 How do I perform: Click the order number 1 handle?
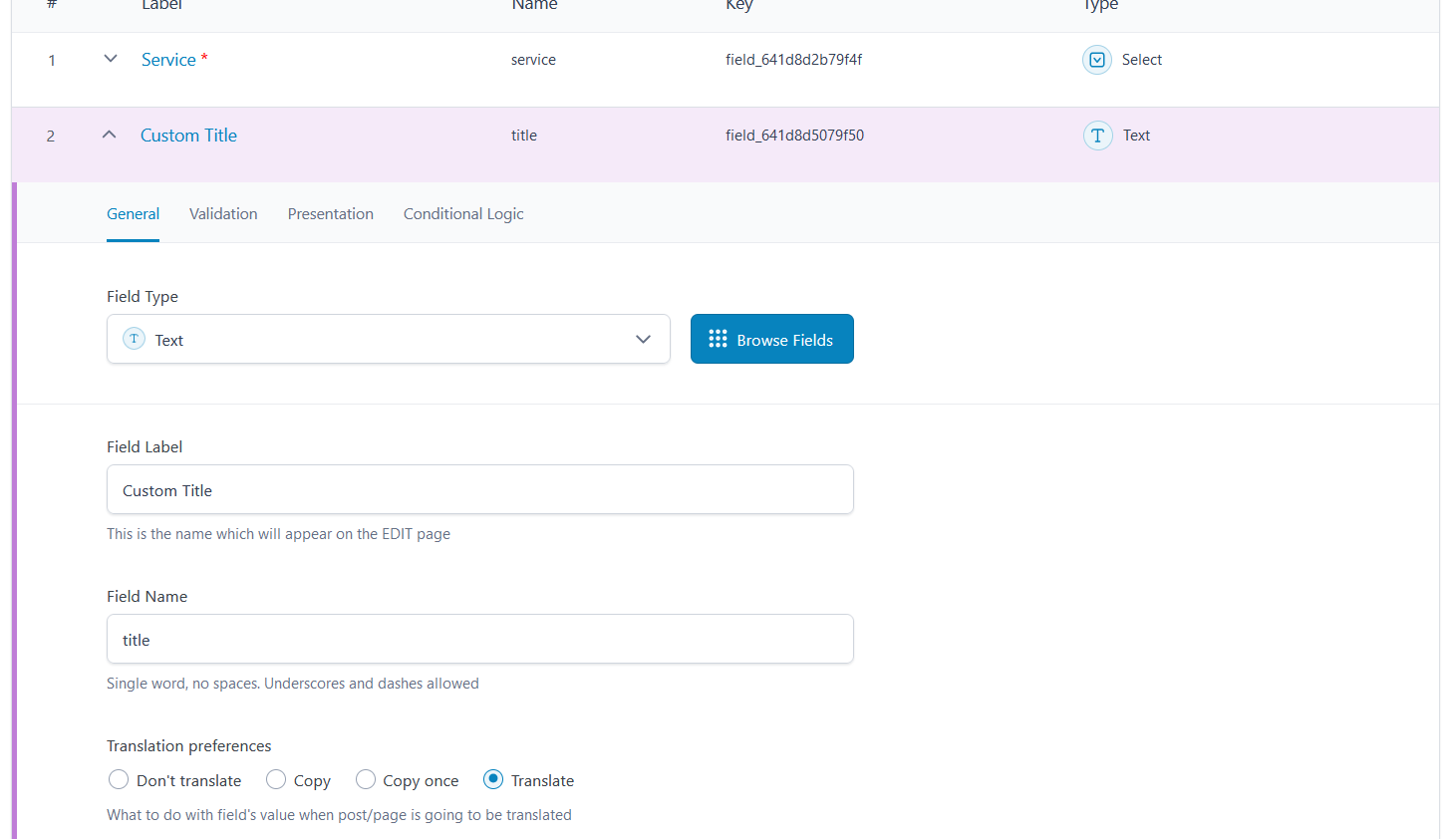52,61
